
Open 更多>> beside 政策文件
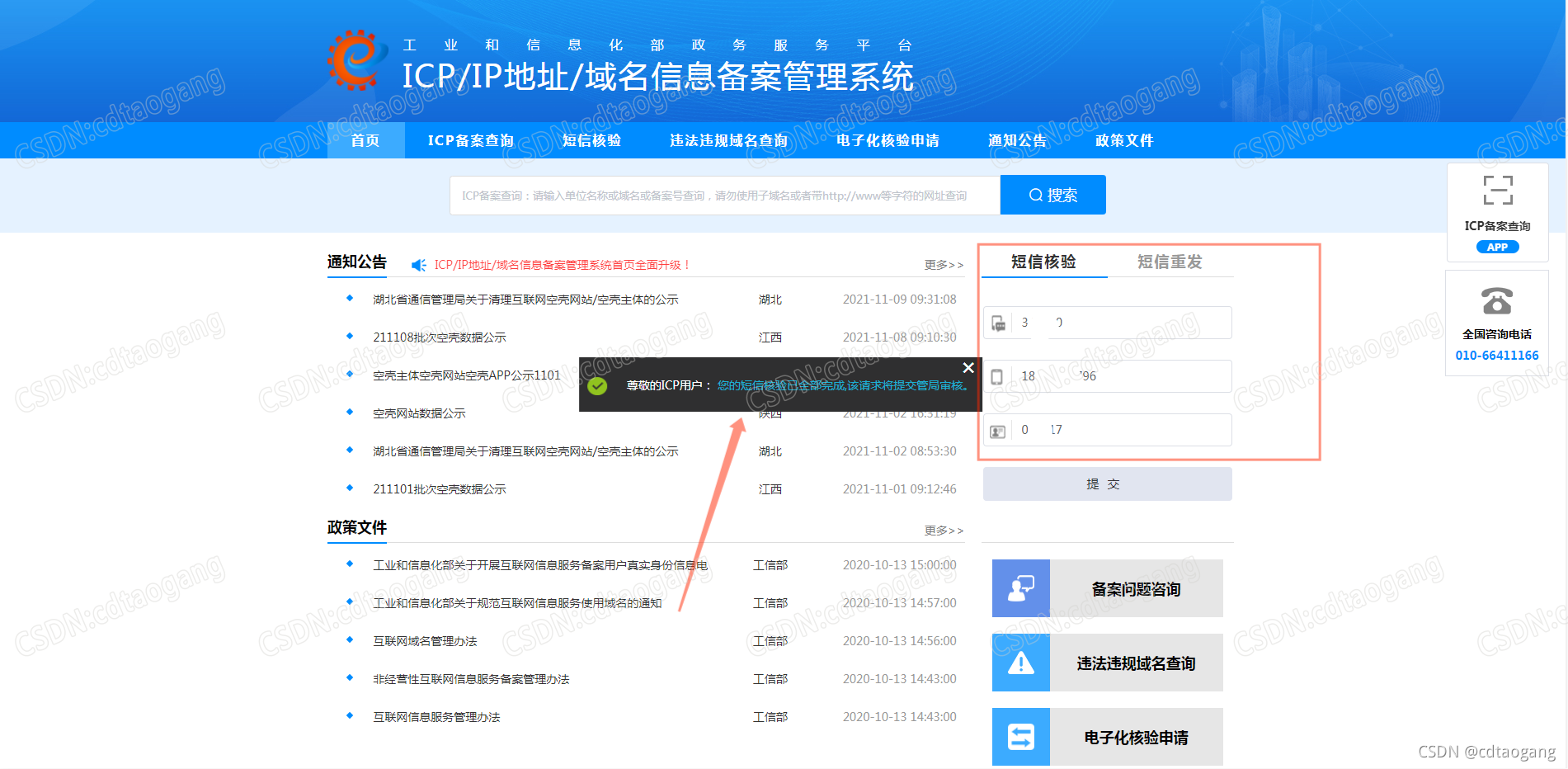click(x=944, y=531)
